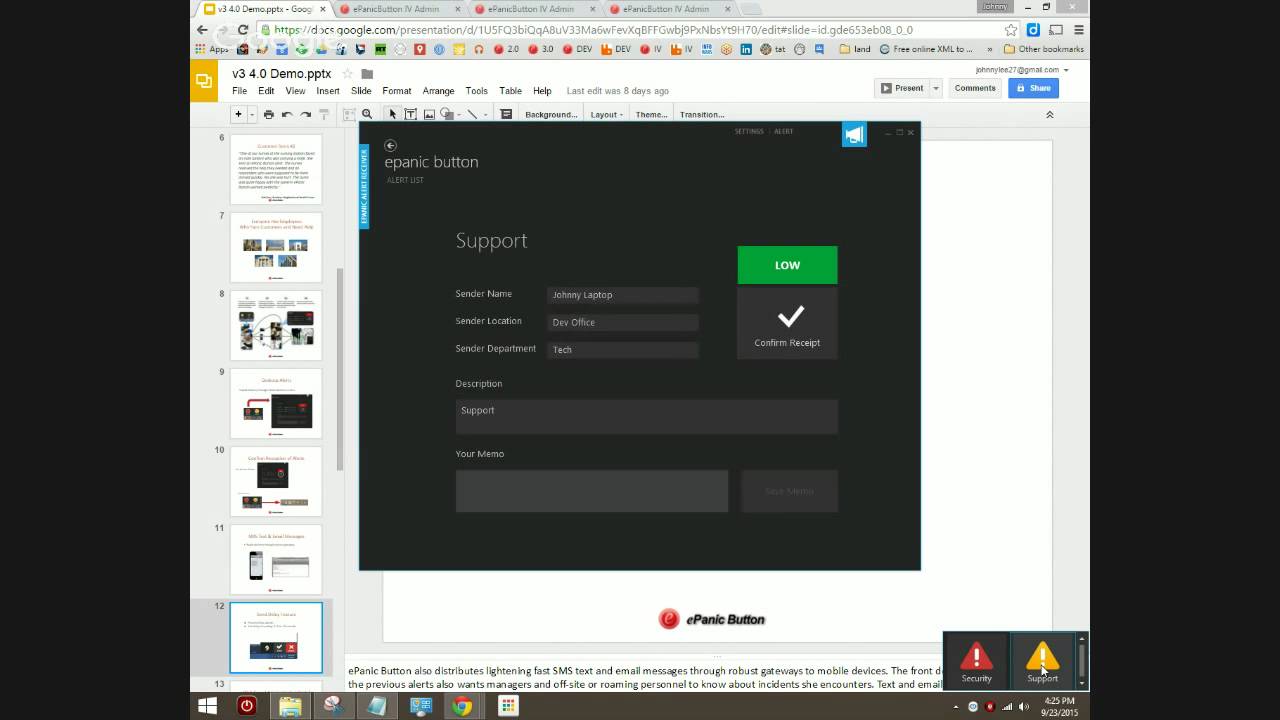The width and height of the screenshot is (1280, 720).
Task: Open the File menu
Action: 240,91
